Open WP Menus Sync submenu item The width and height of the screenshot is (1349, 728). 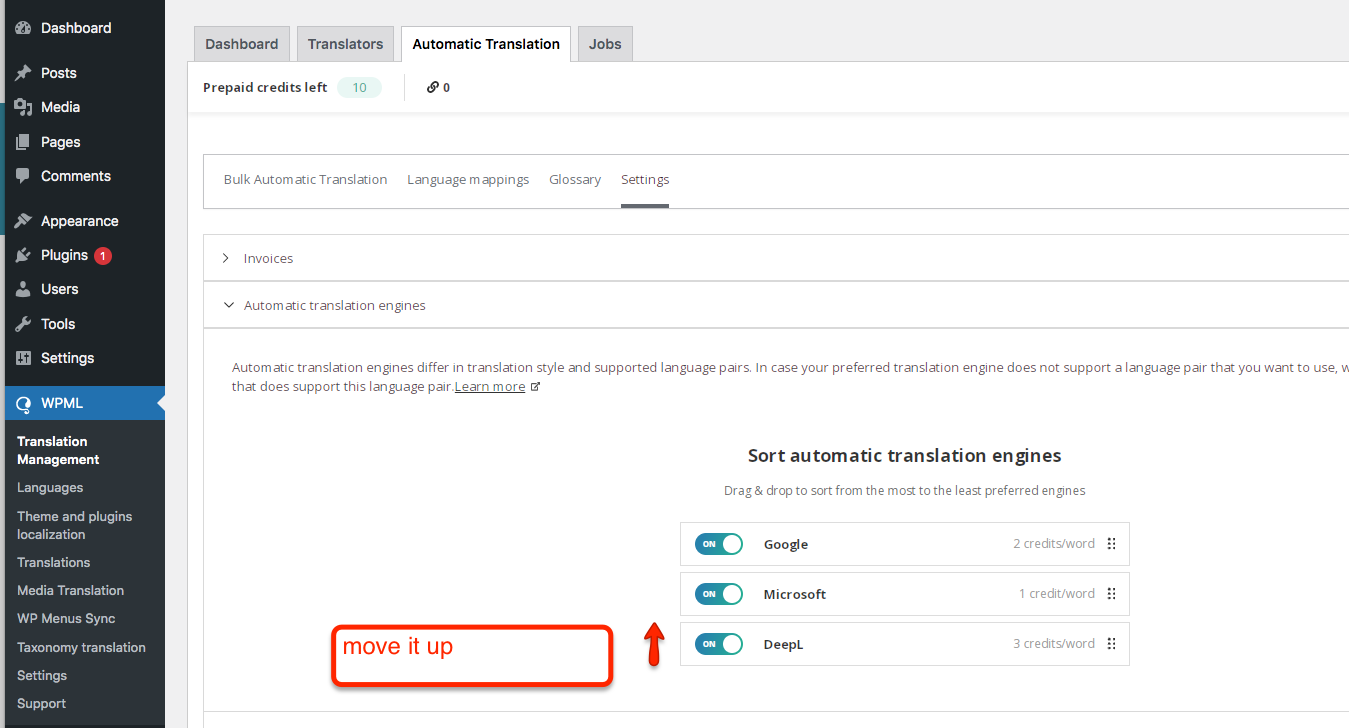tap(66, 618)
